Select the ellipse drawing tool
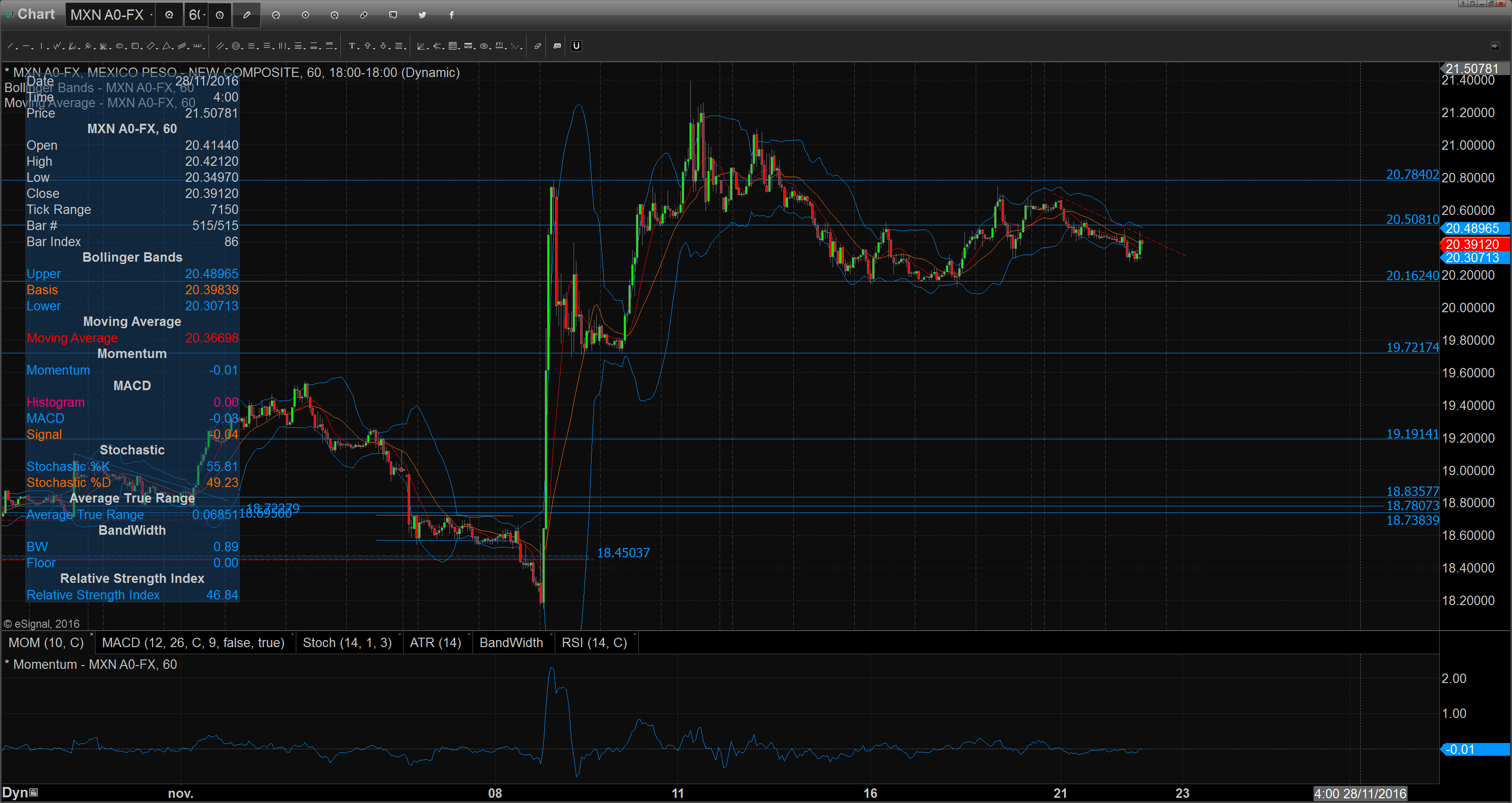This screenshot has height=803, width=1512. pyautogui.click(x=119, y=46)
